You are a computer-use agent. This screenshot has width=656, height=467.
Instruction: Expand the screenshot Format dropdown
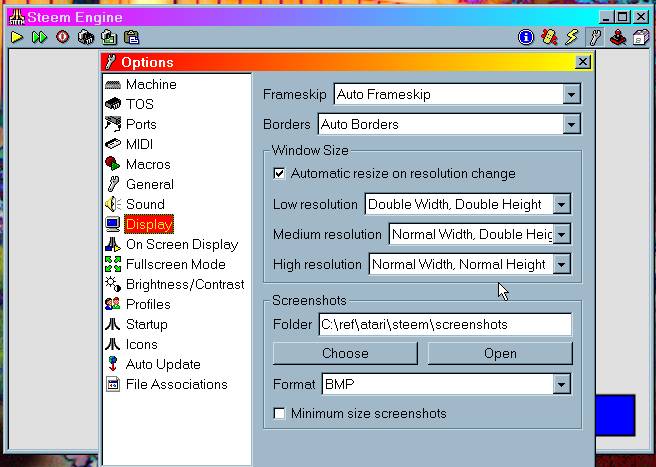click(x=561, y=385)
